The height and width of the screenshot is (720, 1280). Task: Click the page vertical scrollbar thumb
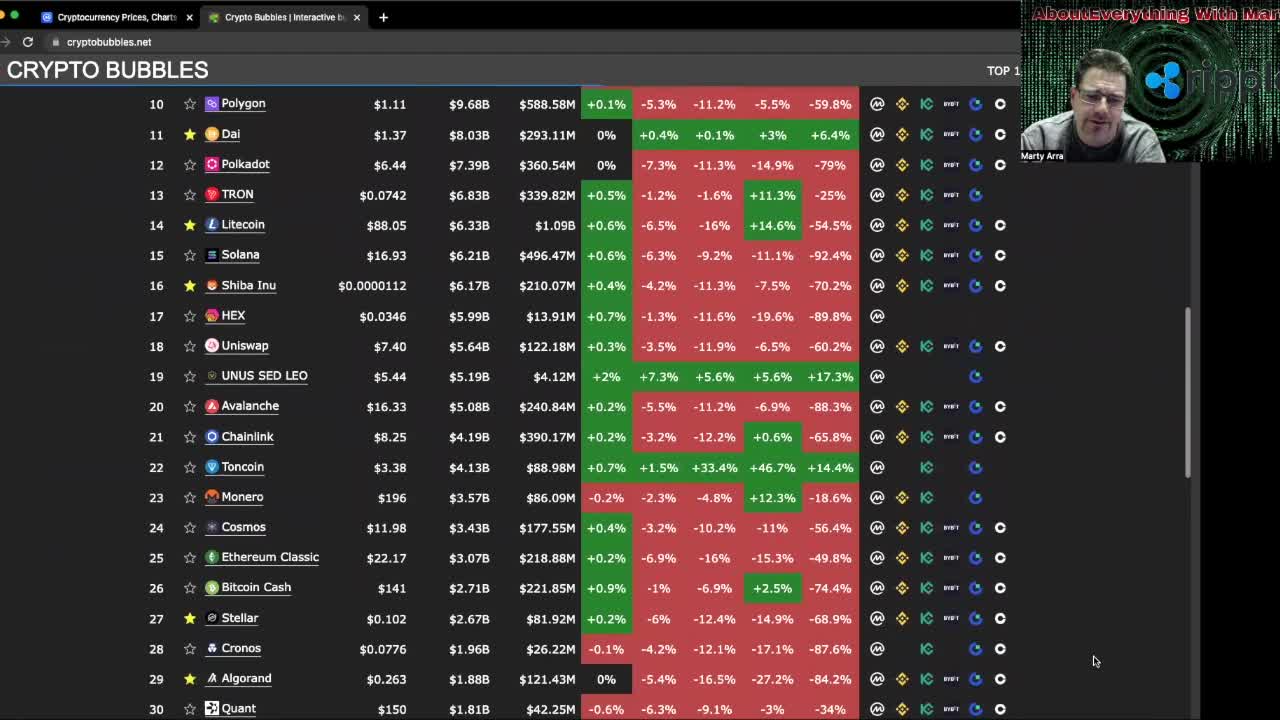click(x=1188, y=392)
